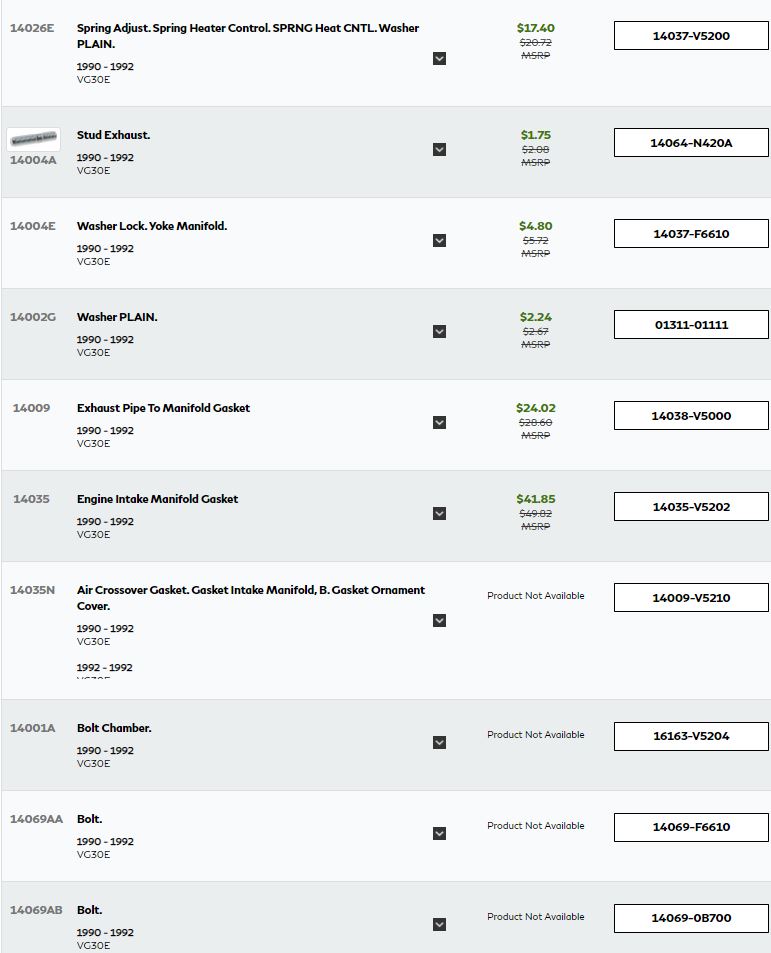Click the Air Crossover Gasket product title
The height and width of the screenshot is (953, 771).
250,597
